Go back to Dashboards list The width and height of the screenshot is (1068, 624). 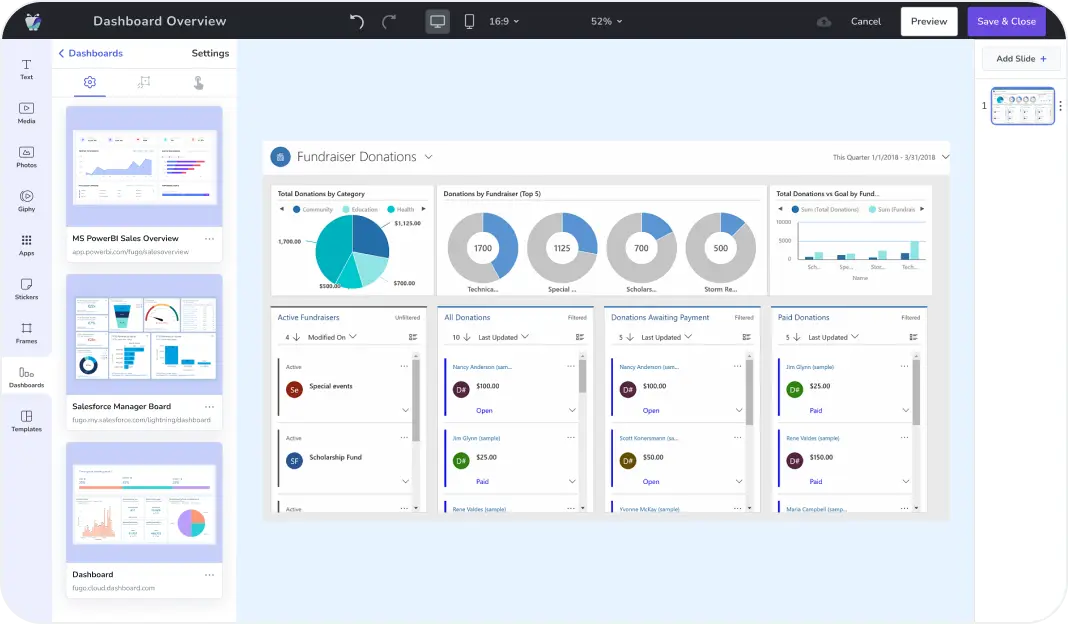[x=91, y=53]
